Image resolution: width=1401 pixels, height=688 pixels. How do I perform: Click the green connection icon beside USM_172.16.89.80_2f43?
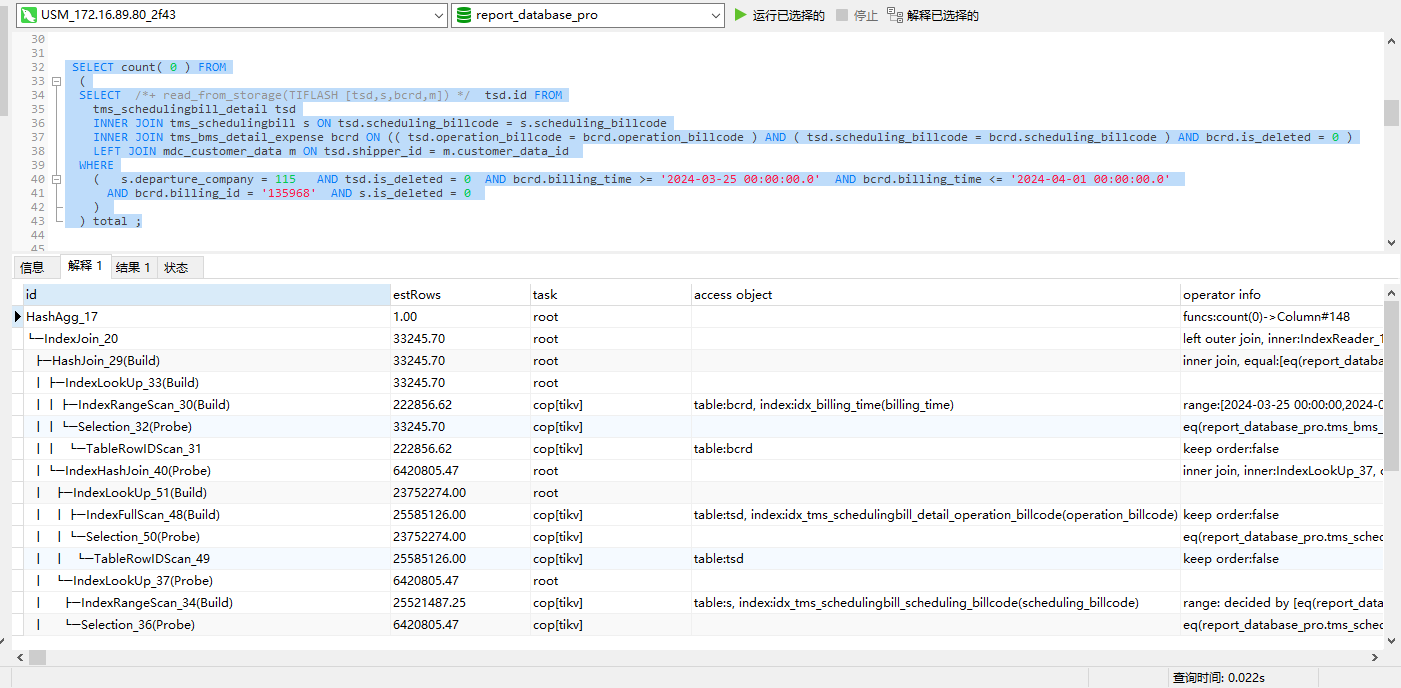point(29,15)
